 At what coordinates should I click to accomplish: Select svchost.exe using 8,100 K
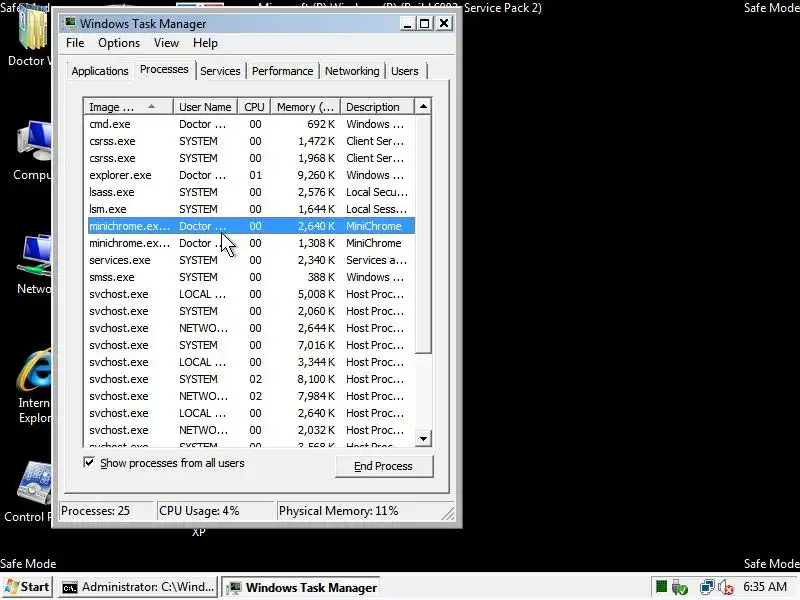click(x=250, y=379)
